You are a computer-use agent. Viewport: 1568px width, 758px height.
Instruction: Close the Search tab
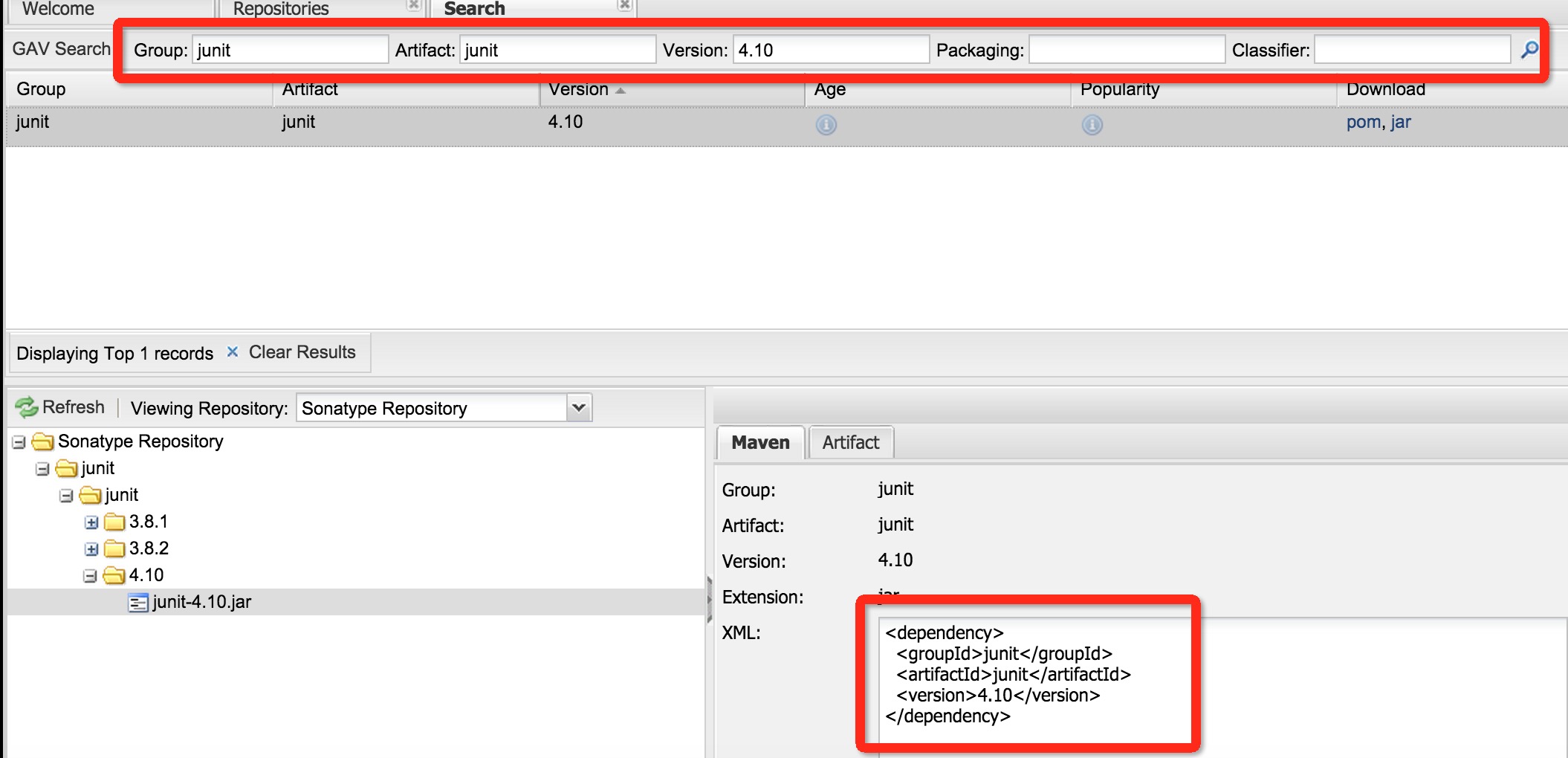click(625, 5)
